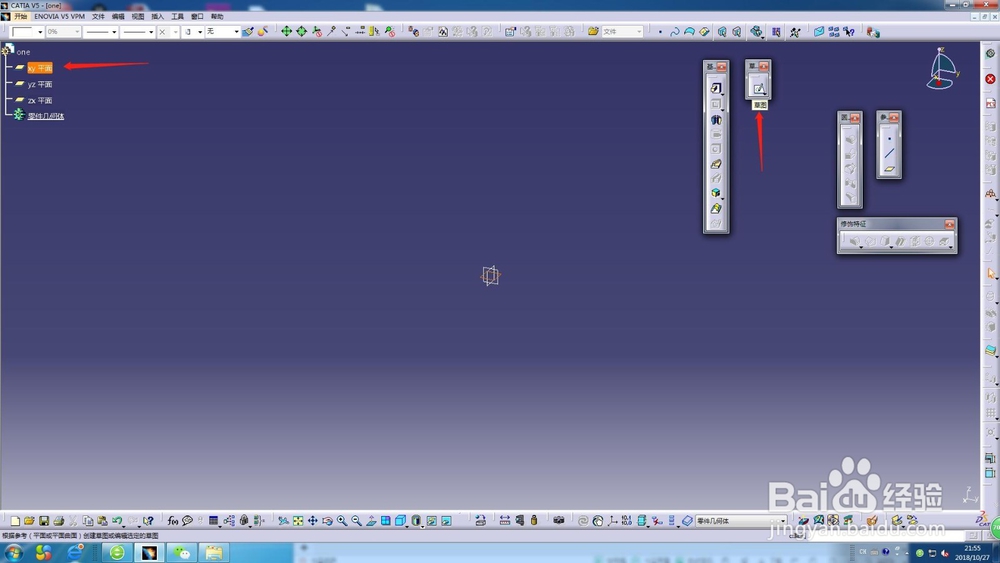1000x563 pixels.
Task: Open the 无 layer dropdown
Action: click(x=222, y=32)
